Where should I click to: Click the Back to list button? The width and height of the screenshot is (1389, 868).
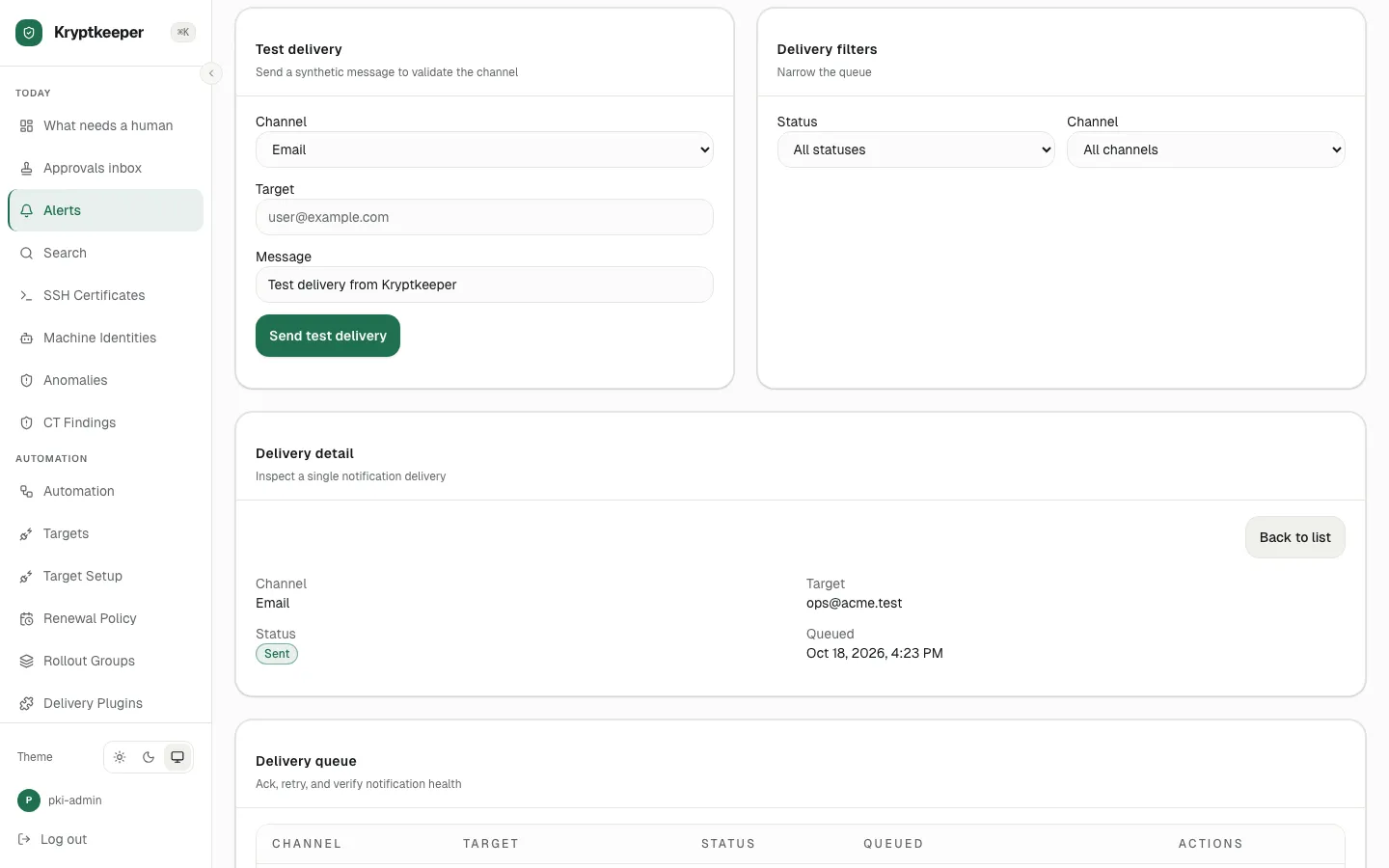click(1295, 537)
